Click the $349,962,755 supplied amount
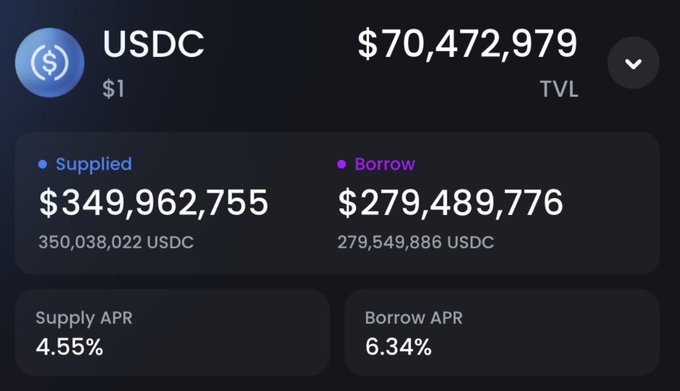 pos(154,202)
